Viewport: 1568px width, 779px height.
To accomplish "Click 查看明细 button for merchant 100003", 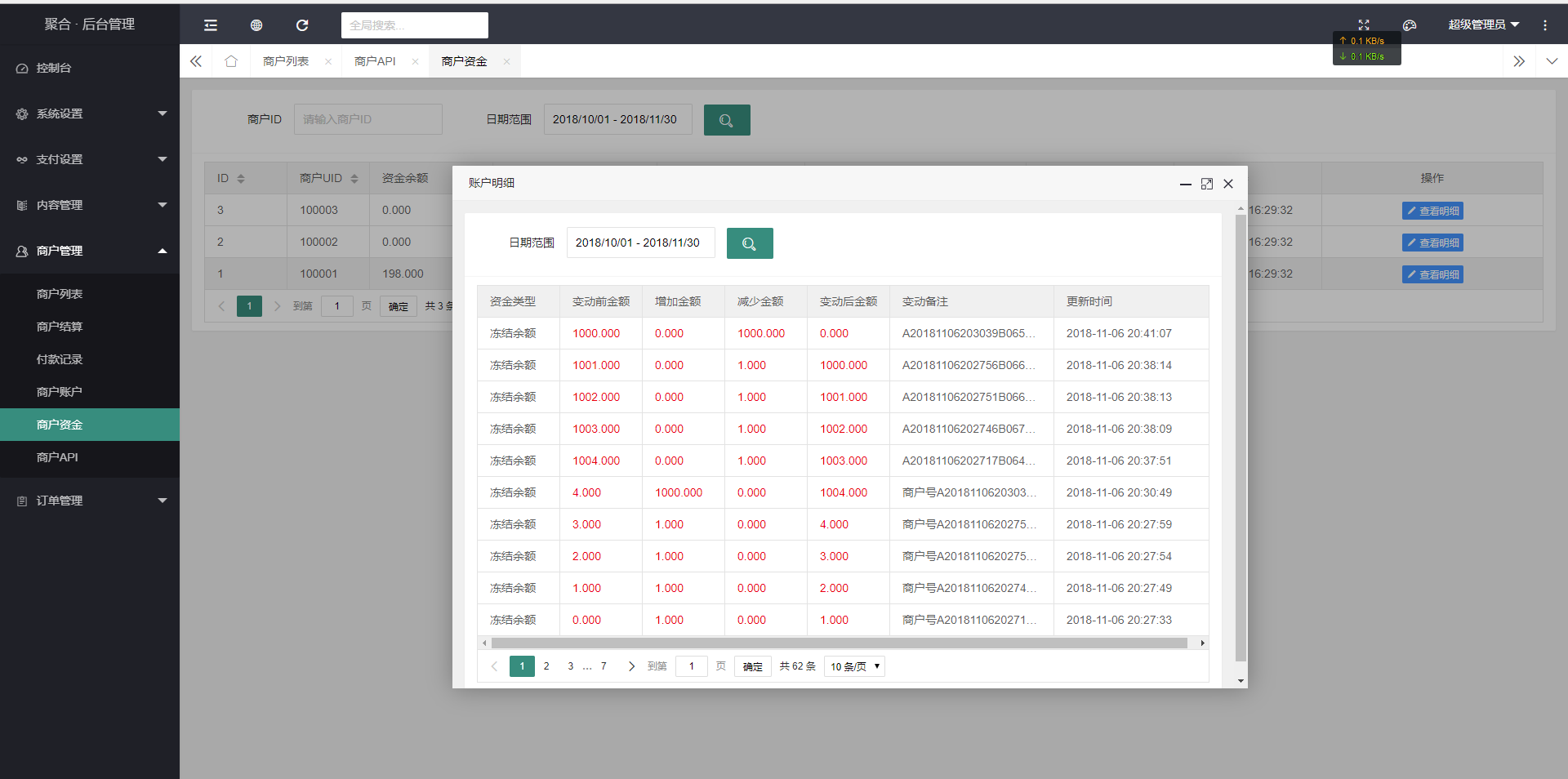I will click(x=1432, y=211).
